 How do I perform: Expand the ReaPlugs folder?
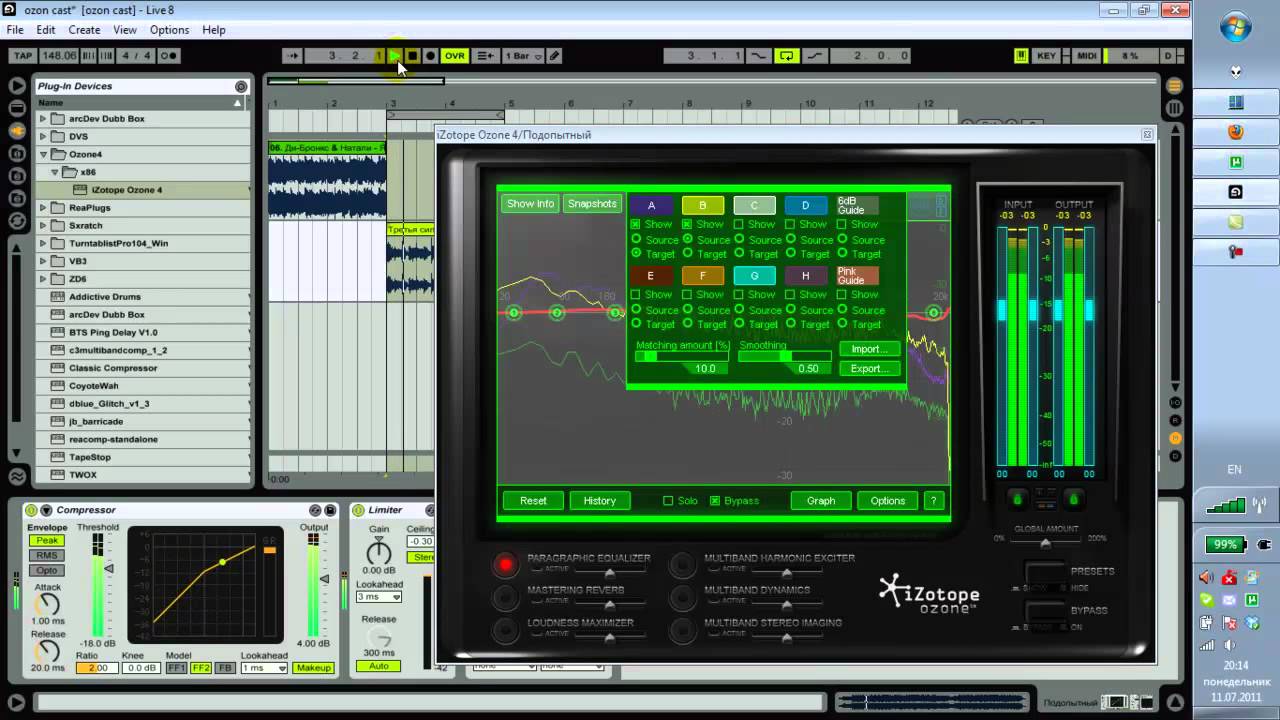click(x=43, y=208)
